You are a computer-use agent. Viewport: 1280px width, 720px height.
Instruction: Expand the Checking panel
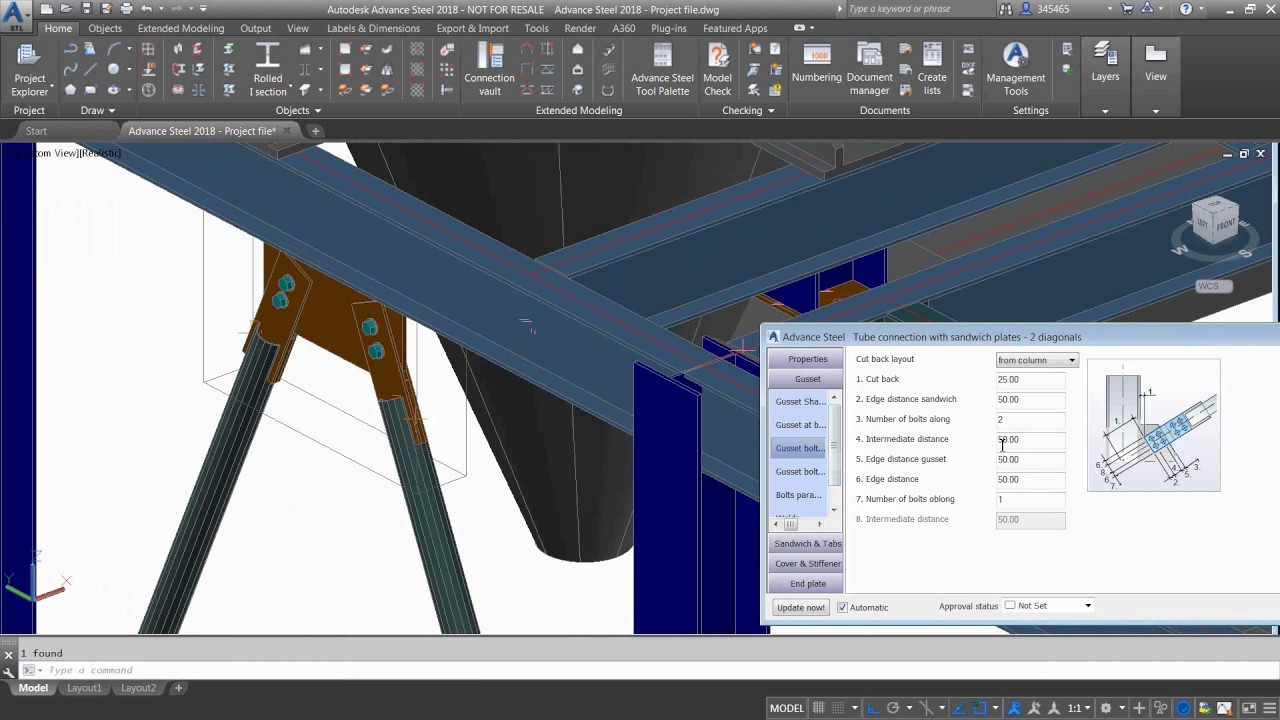point(748,110)
